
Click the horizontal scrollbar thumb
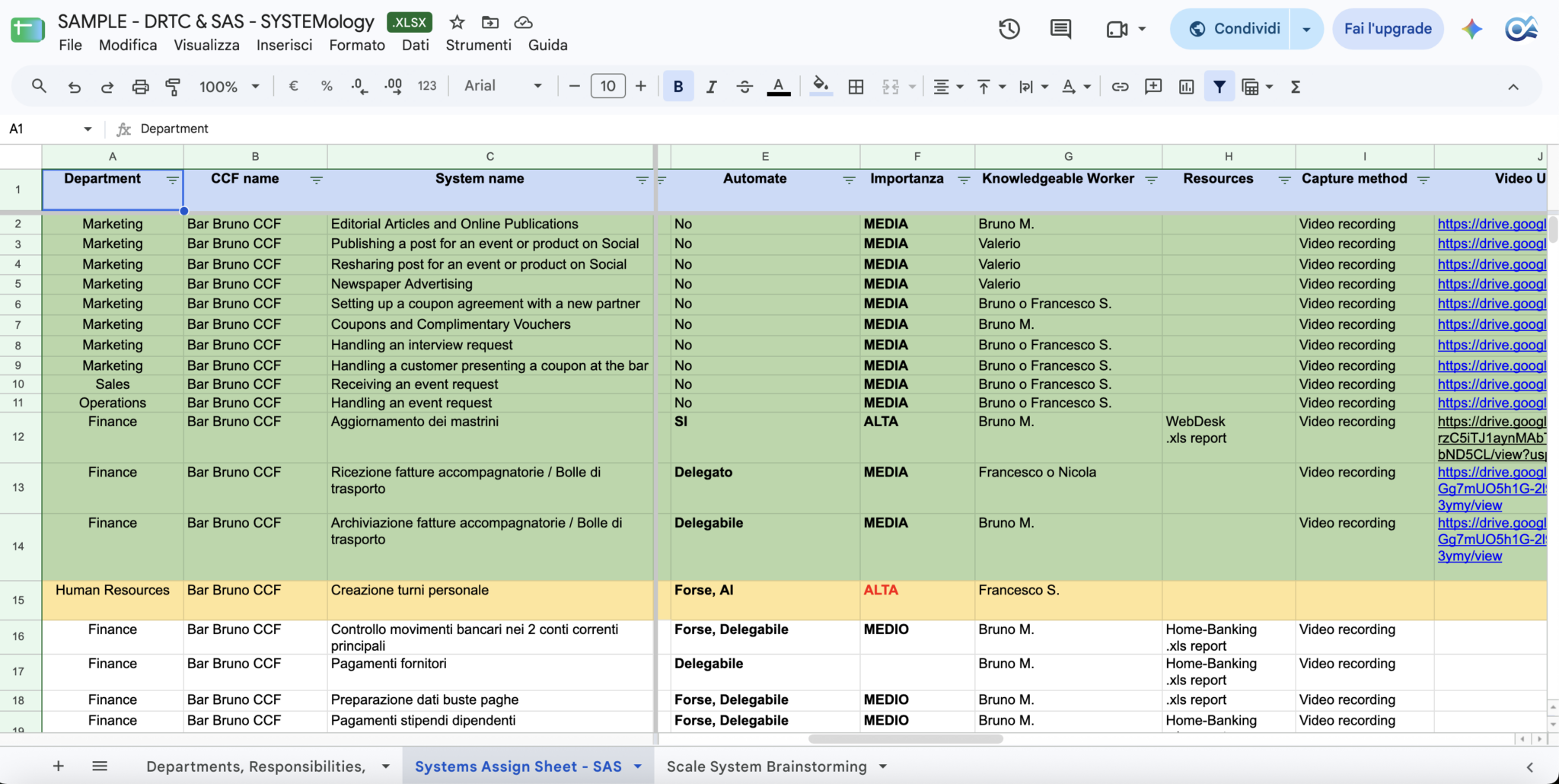pos(905,739)
